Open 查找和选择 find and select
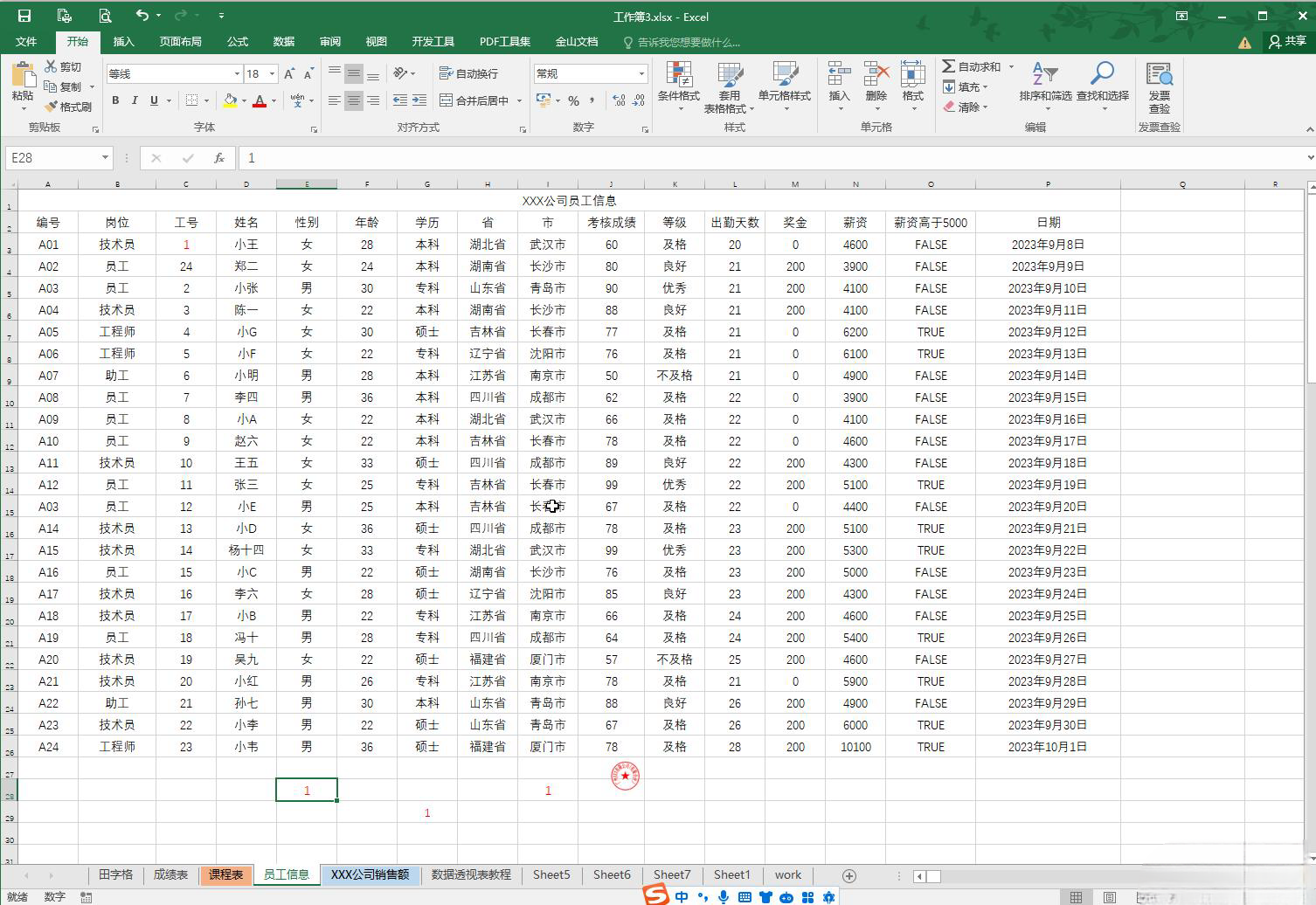Image resolution: width=1316 pixels, height=905 pixels. coord(1103,86)
